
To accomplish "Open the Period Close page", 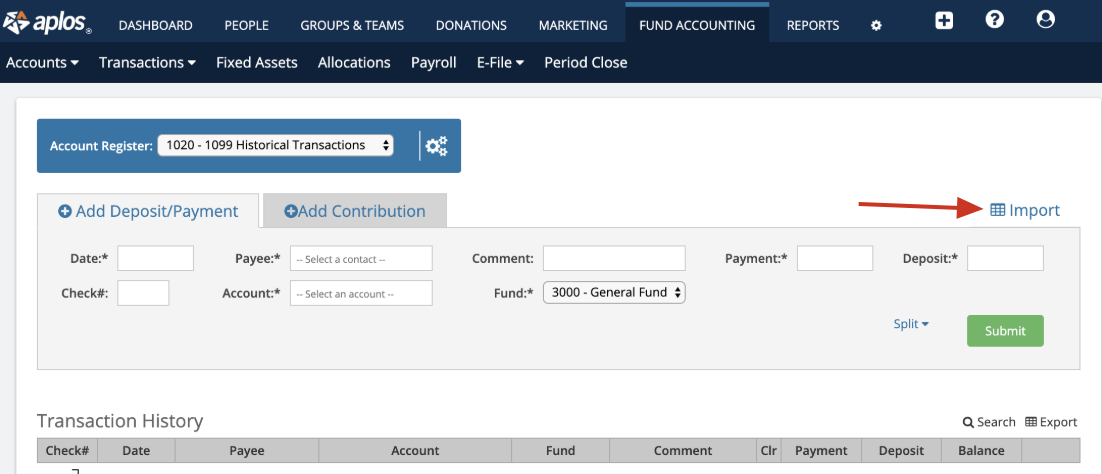I will tap(585, 62).
